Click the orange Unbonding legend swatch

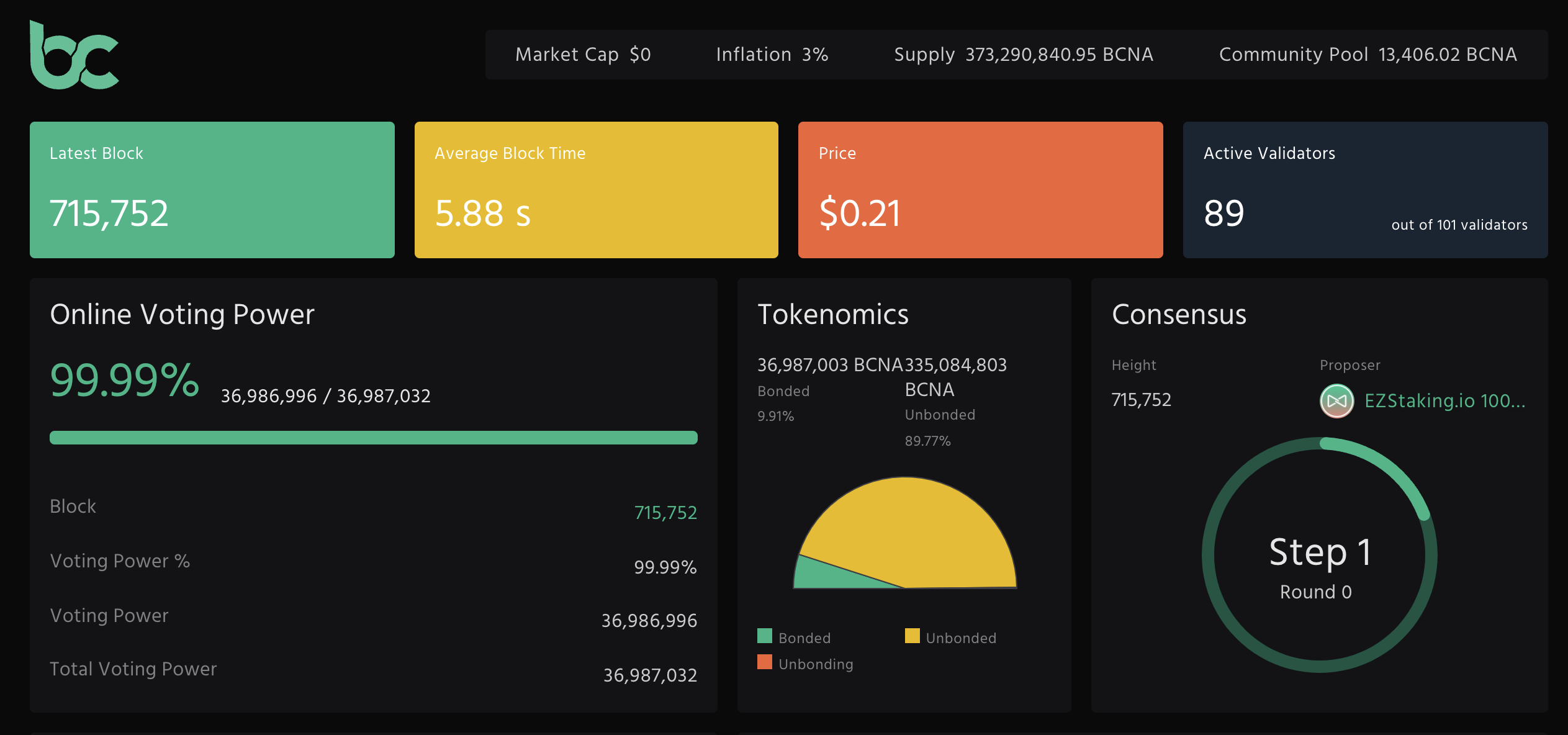pyautogui.click(x=765, y=662)
